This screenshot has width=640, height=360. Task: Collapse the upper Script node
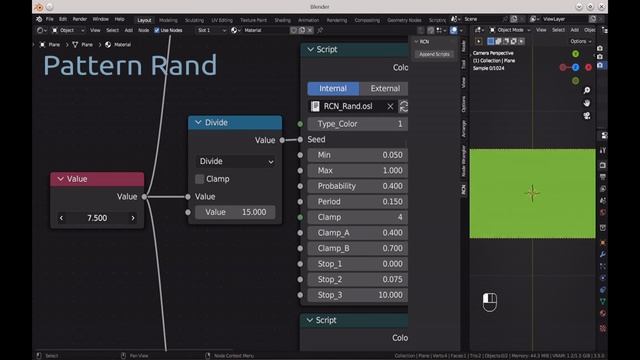coord(310,49)
